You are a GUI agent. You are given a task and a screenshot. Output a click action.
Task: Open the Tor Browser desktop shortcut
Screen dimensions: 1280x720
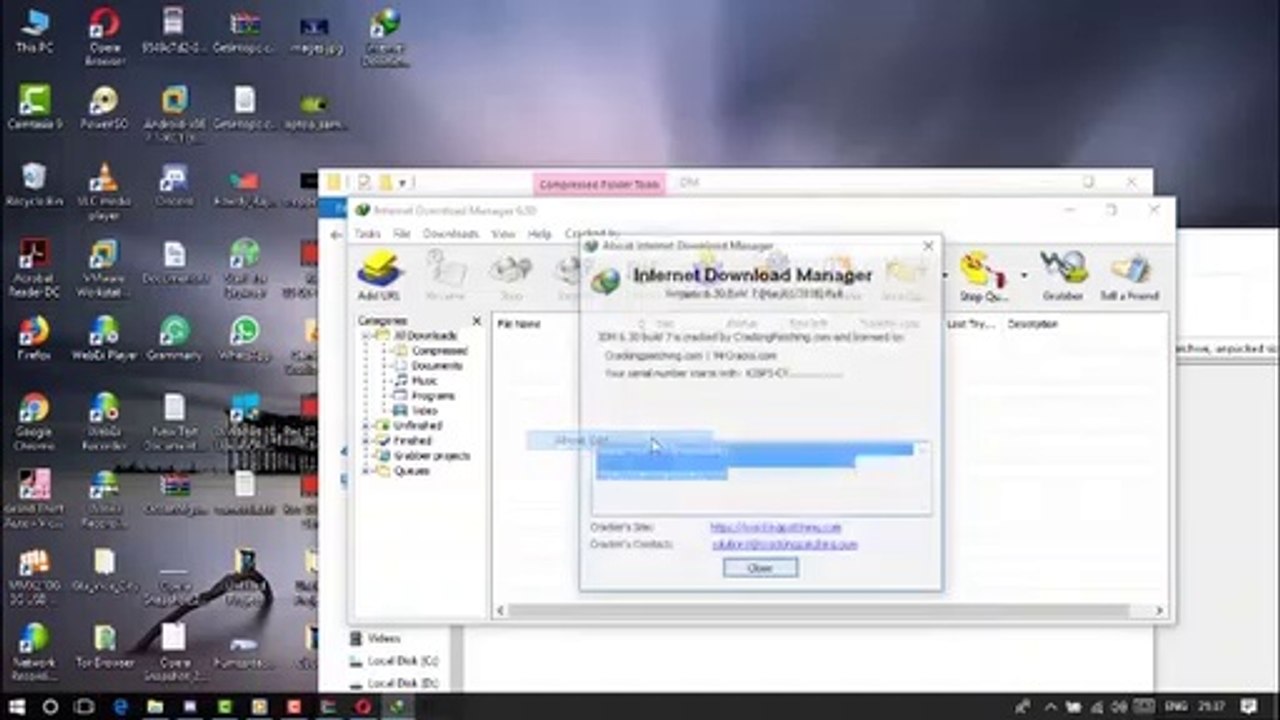coord(104,646)
